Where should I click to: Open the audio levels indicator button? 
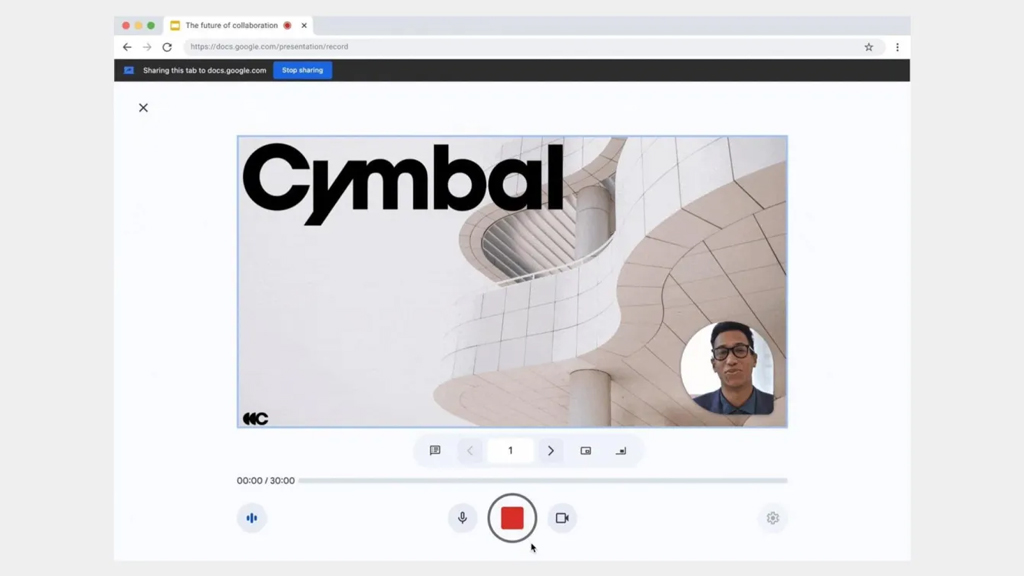pyautogui.click(x=251, y=518)
